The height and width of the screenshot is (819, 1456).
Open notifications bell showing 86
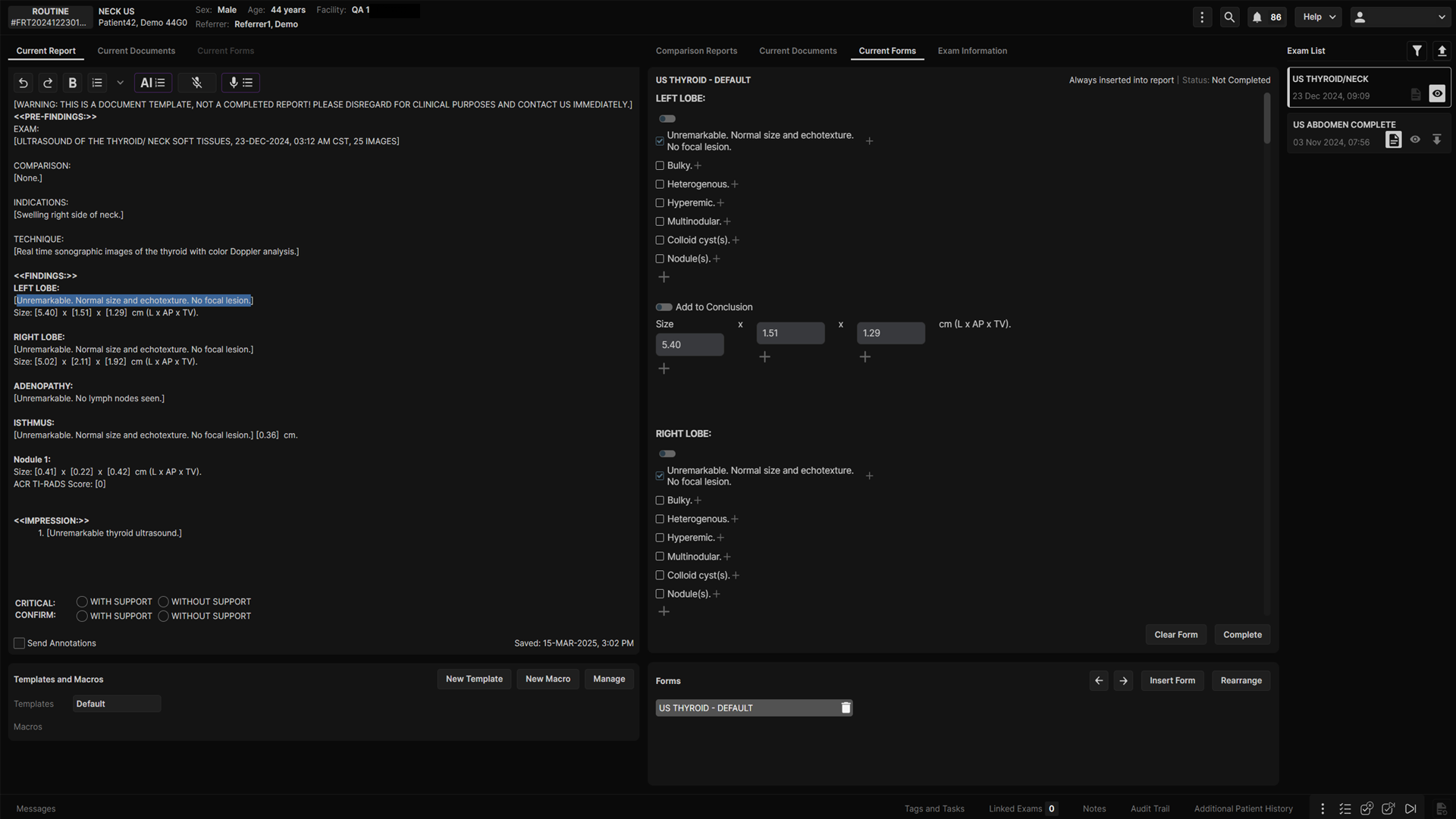click(1266, 17)
